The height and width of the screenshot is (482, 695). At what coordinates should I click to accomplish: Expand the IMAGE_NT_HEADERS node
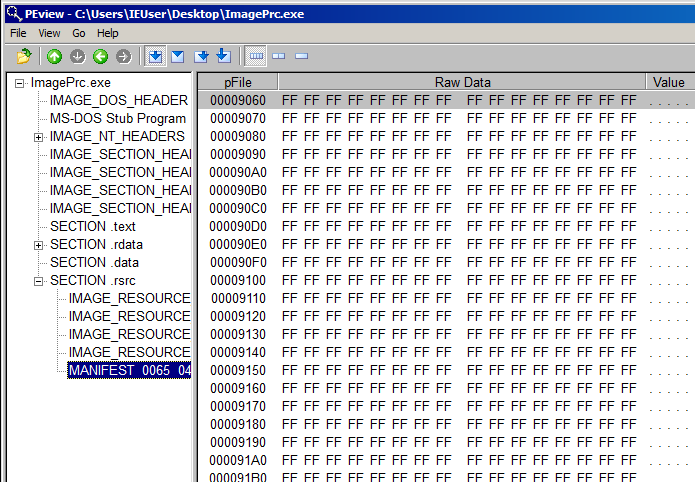click(39, 137)
